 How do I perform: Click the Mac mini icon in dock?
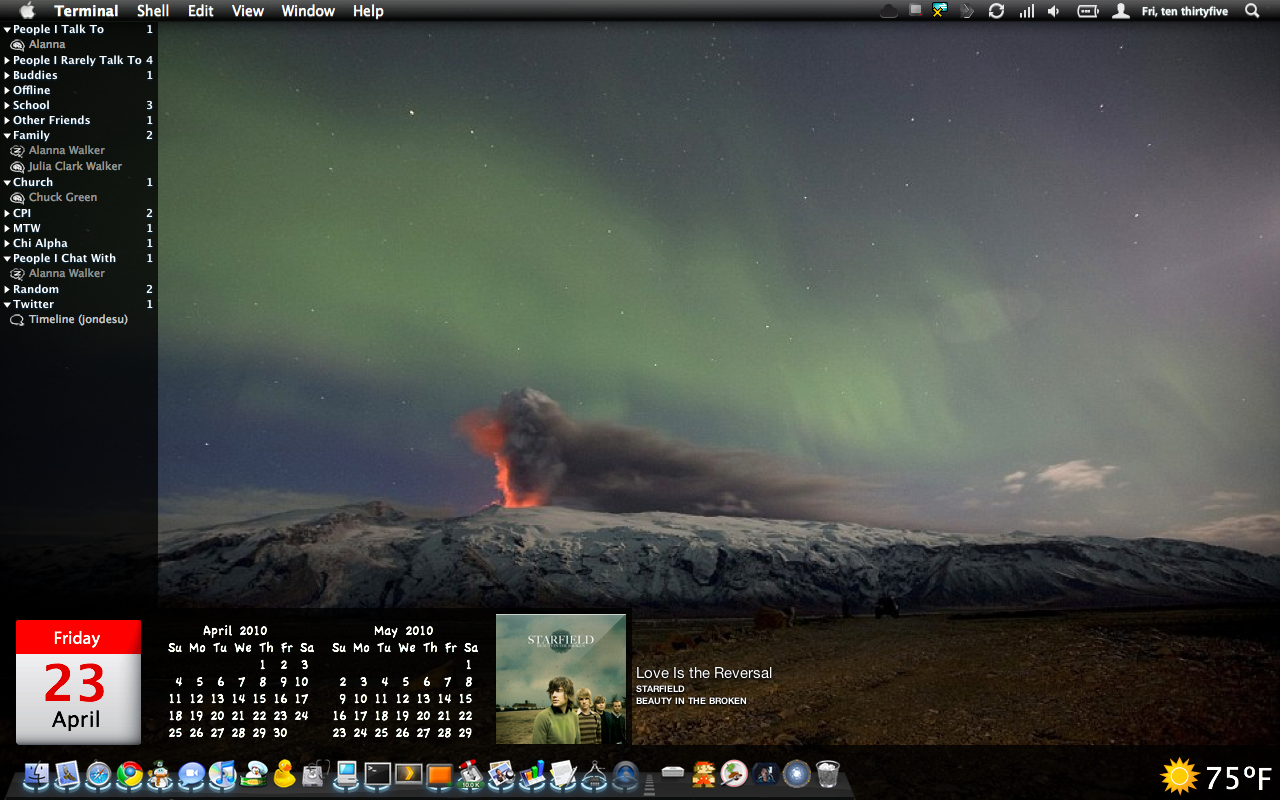(672, 772)
